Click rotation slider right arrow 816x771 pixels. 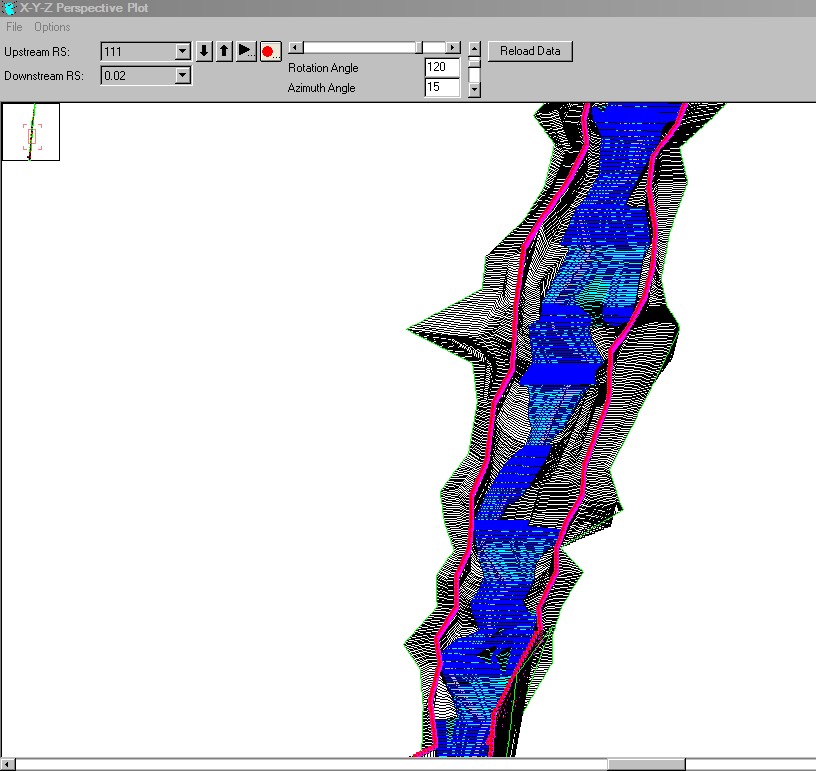[x=453, y=47]
